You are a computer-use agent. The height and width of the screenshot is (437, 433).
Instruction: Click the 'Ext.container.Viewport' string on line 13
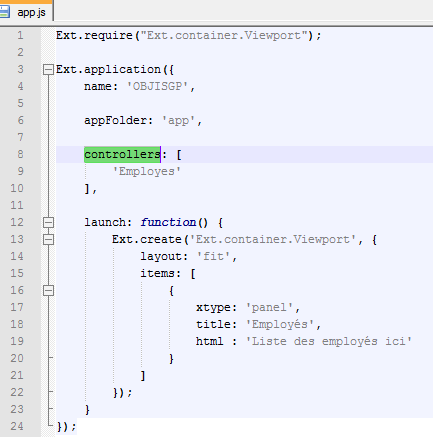(x=273, y=239)
